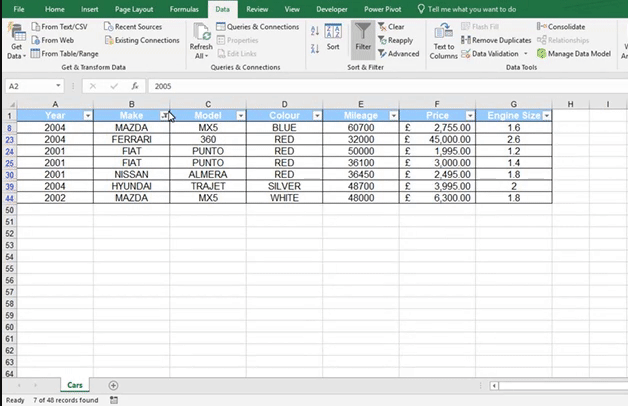This screenshot has height=406, width=628.
Task: Select the Cars sheet tab
Action: coord(75,385)
